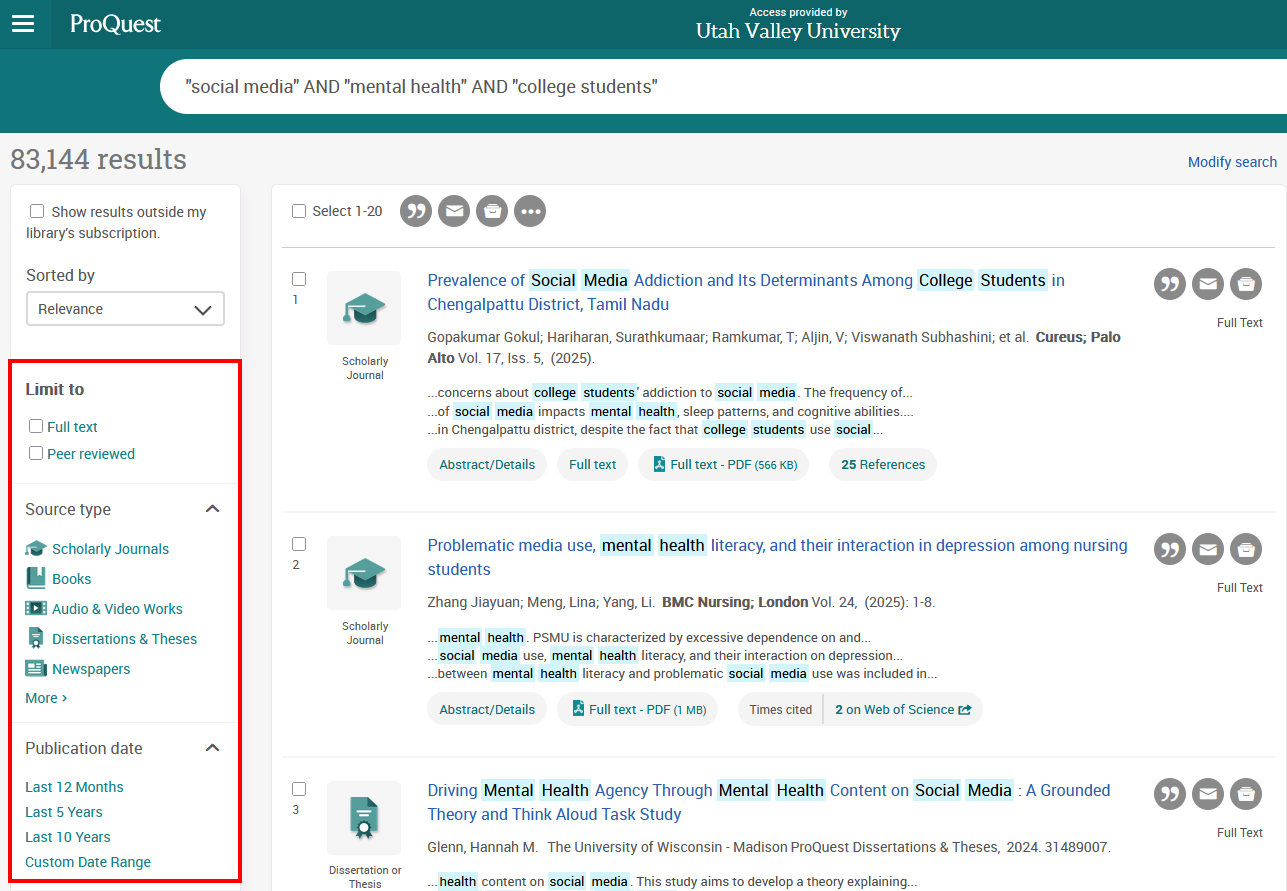Filter by Books source type
The image size is (1287, 891).
coord(71,579)
